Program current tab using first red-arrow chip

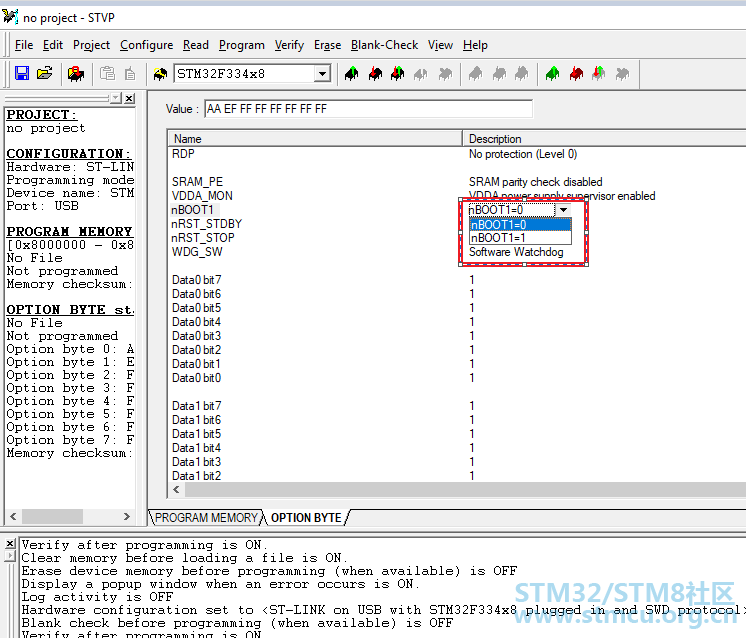tap(375, 74)
